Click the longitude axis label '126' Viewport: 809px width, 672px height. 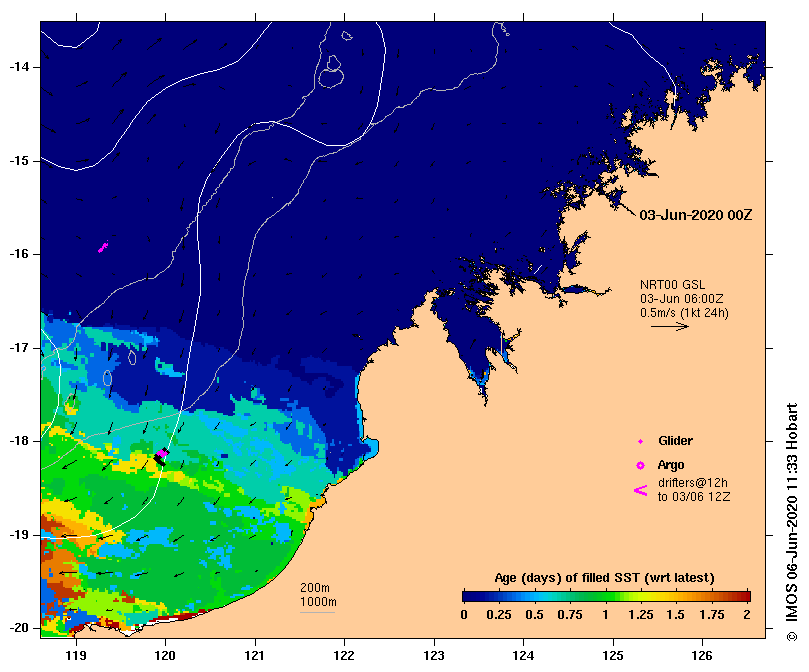pyautogui.click(x=702, y=655)
